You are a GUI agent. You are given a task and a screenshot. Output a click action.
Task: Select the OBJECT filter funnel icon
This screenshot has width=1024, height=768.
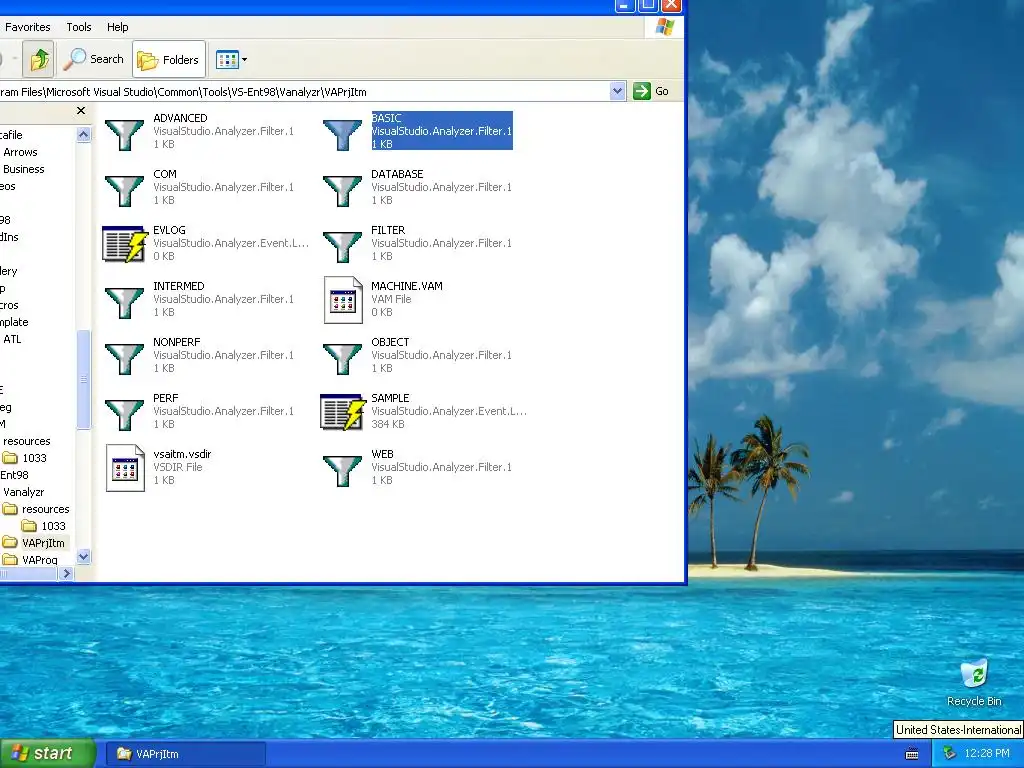pos(342,359)
